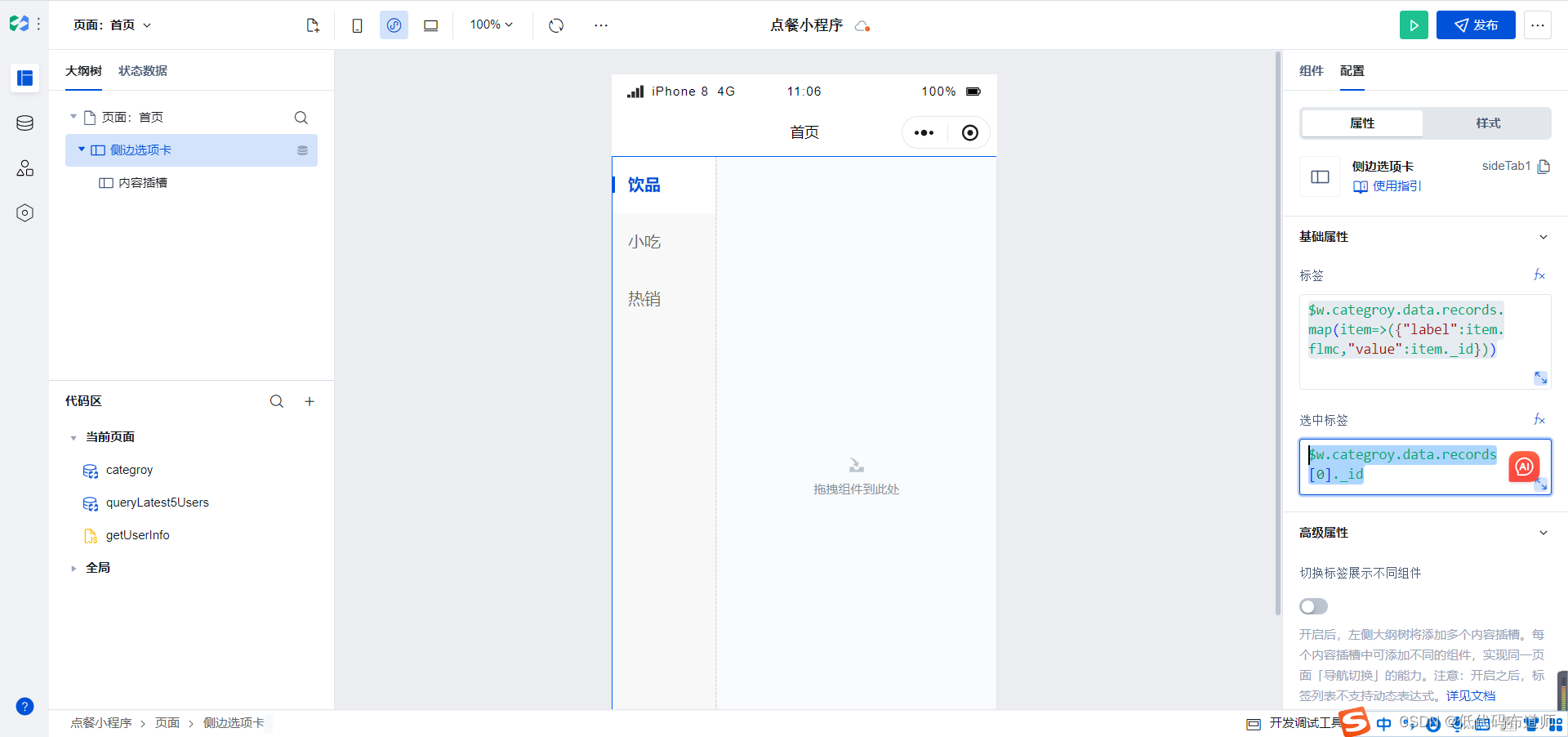Select the 小吃 side tab in preview

(664, 242)
